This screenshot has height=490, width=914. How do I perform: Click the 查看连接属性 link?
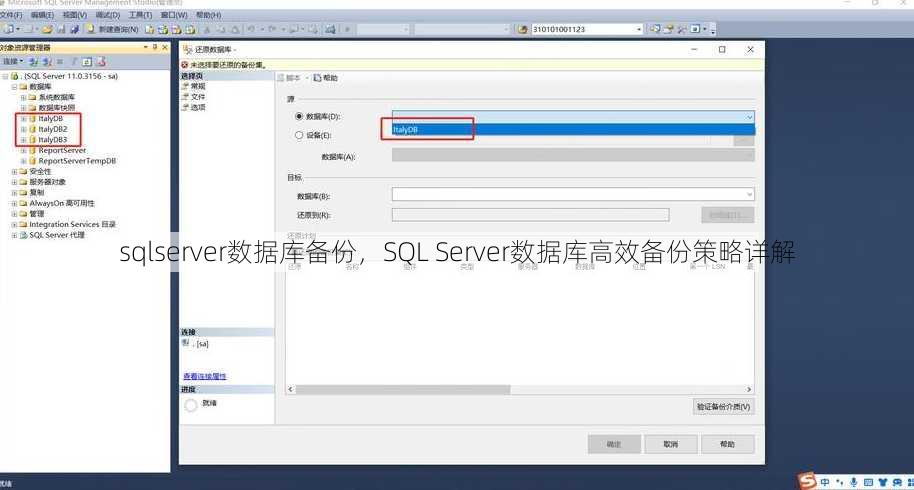(205, 376)
